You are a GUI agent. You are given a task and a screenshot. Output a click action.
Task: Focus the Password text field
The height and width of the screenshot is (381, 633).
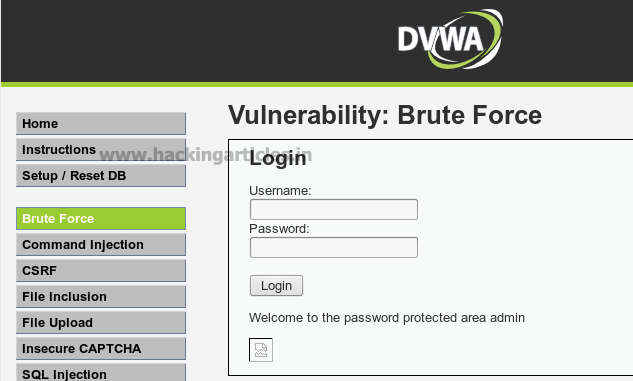click(334, 247)
